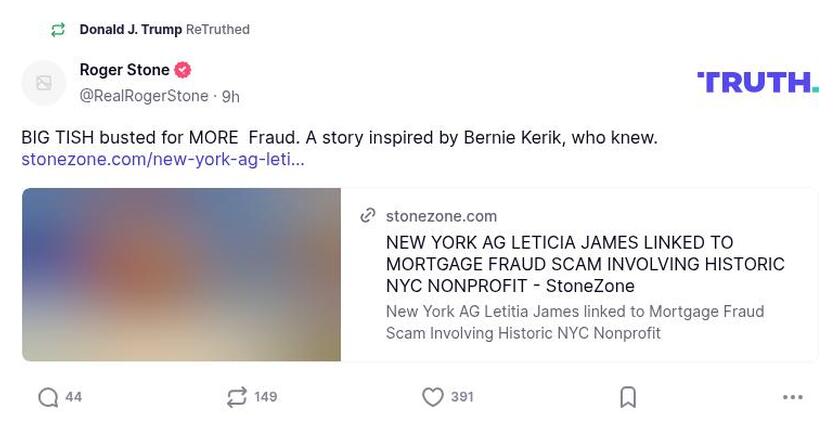The image size is (840, 441).
Task: Click Roger Stone's red verified badge
Action: click(x=183, y=70)
